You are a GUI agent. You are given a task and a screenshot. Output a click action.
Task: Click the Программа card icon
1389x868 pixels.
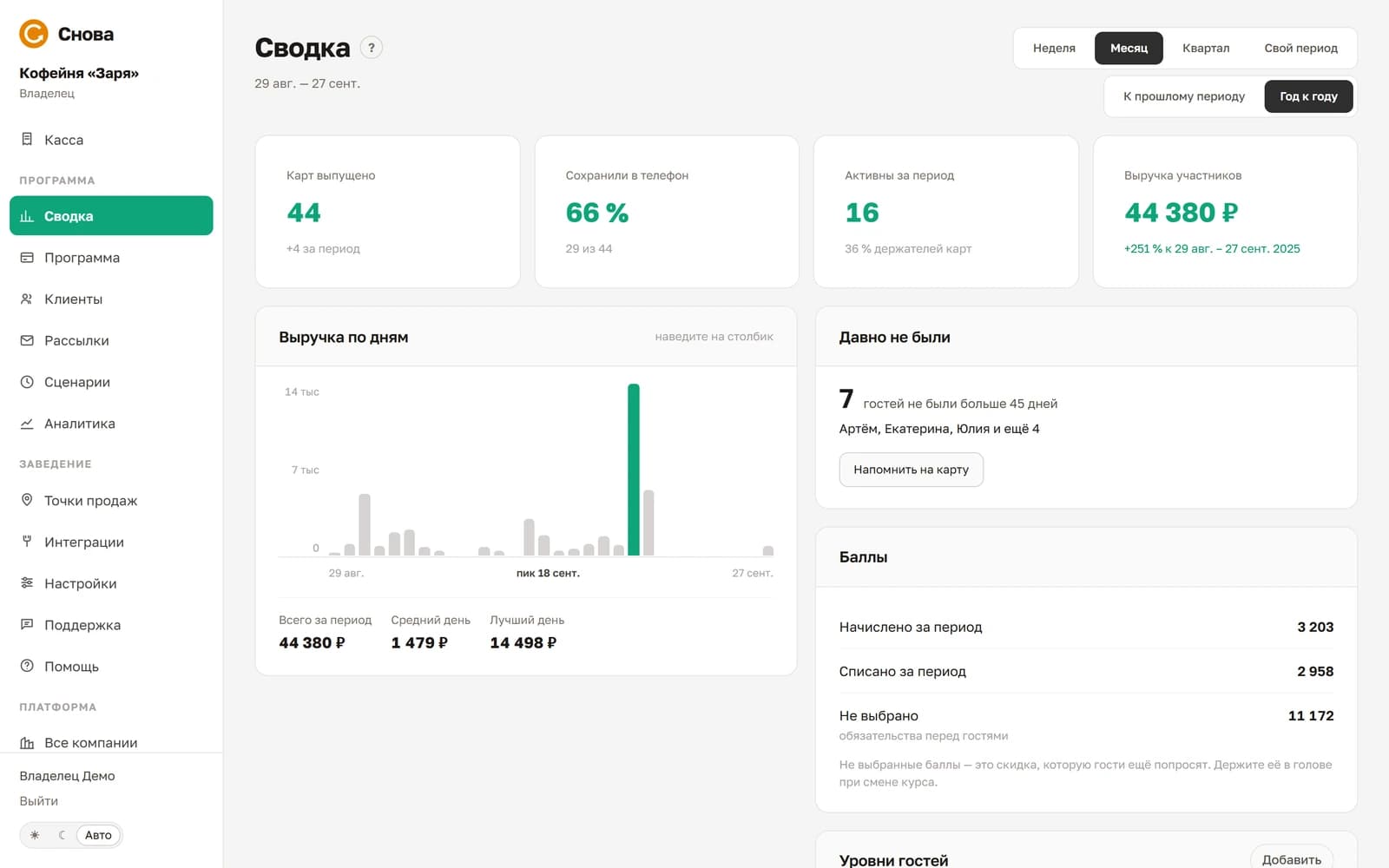click(x=27, y=258)
